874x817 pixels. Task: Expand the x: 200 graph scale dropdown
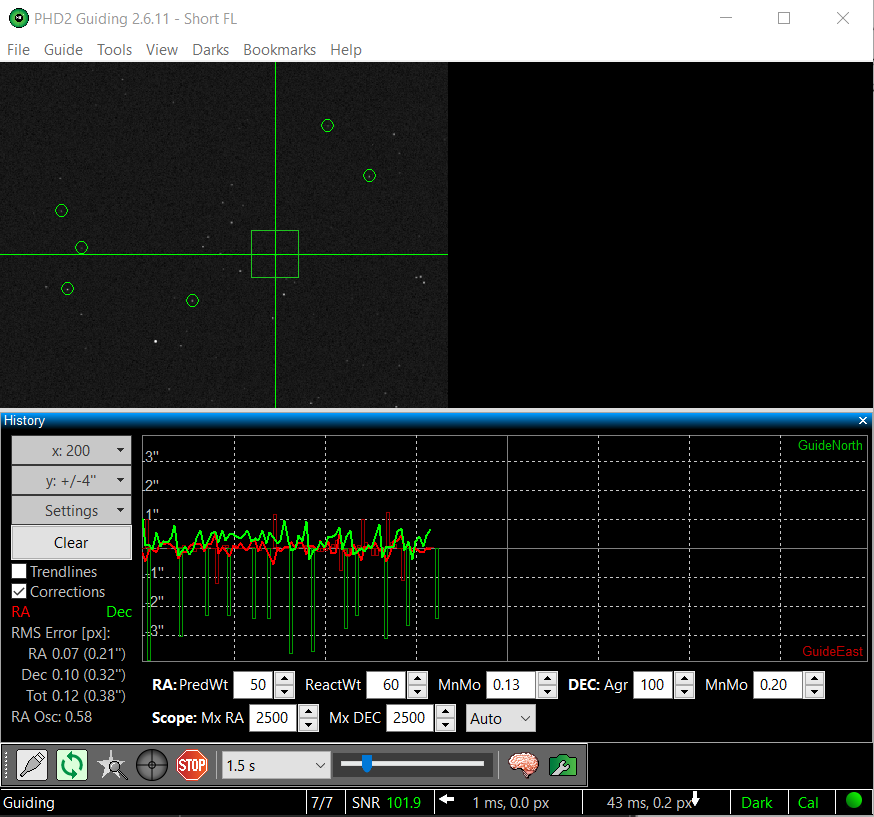(71, 451)
